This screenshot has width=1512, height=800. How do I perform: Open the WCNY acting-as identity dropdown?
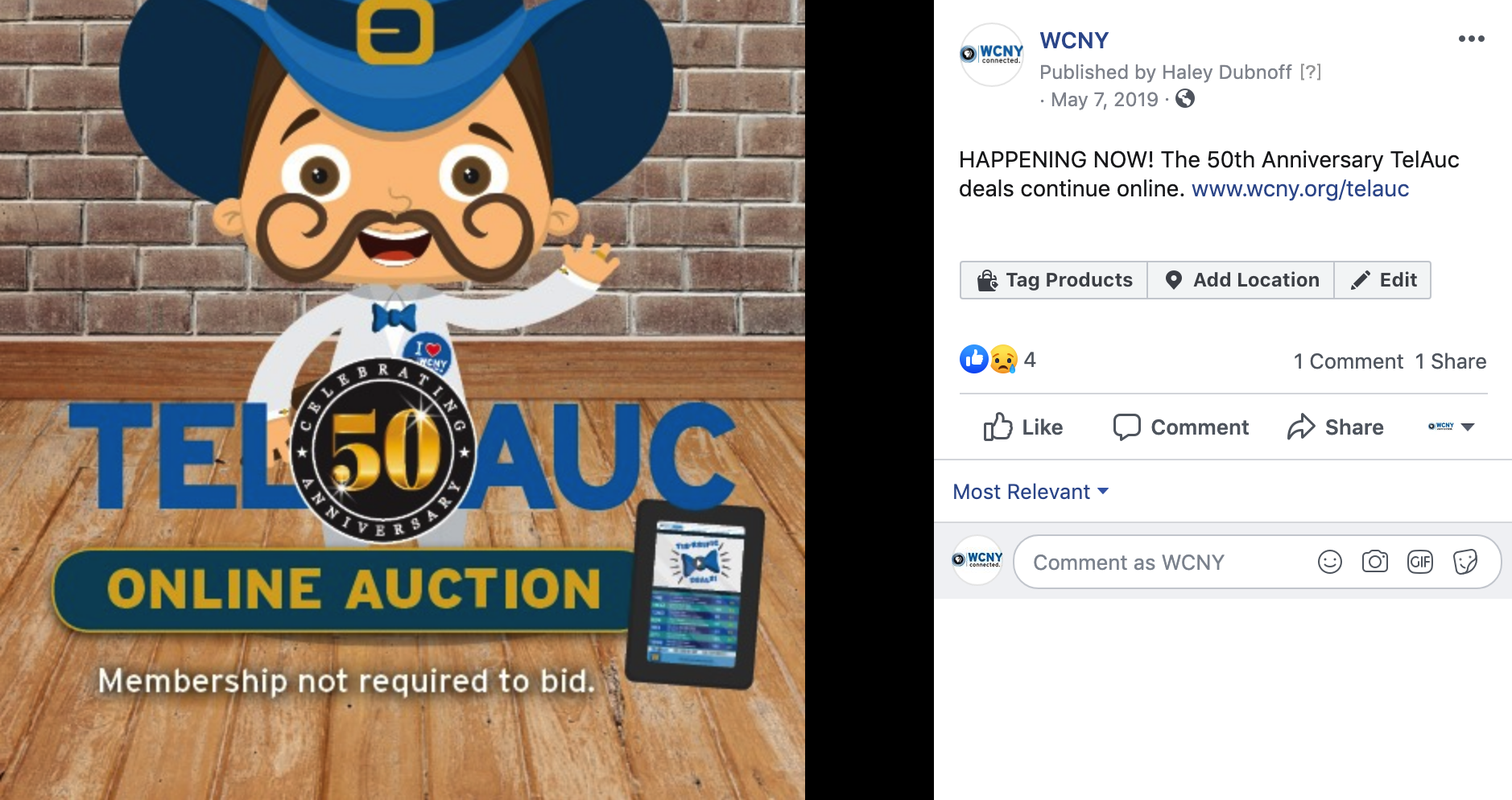click(x=1451, y=427)
